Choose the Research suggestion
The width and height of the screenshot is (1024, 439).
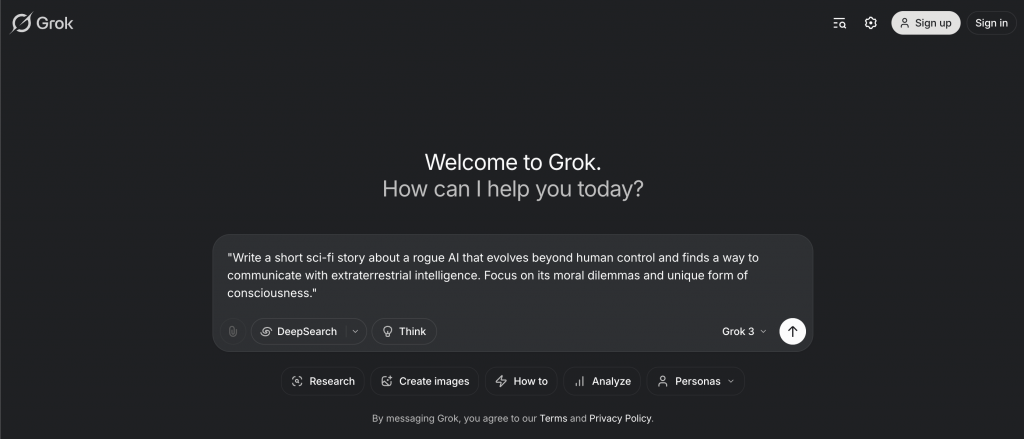(323, 381)
